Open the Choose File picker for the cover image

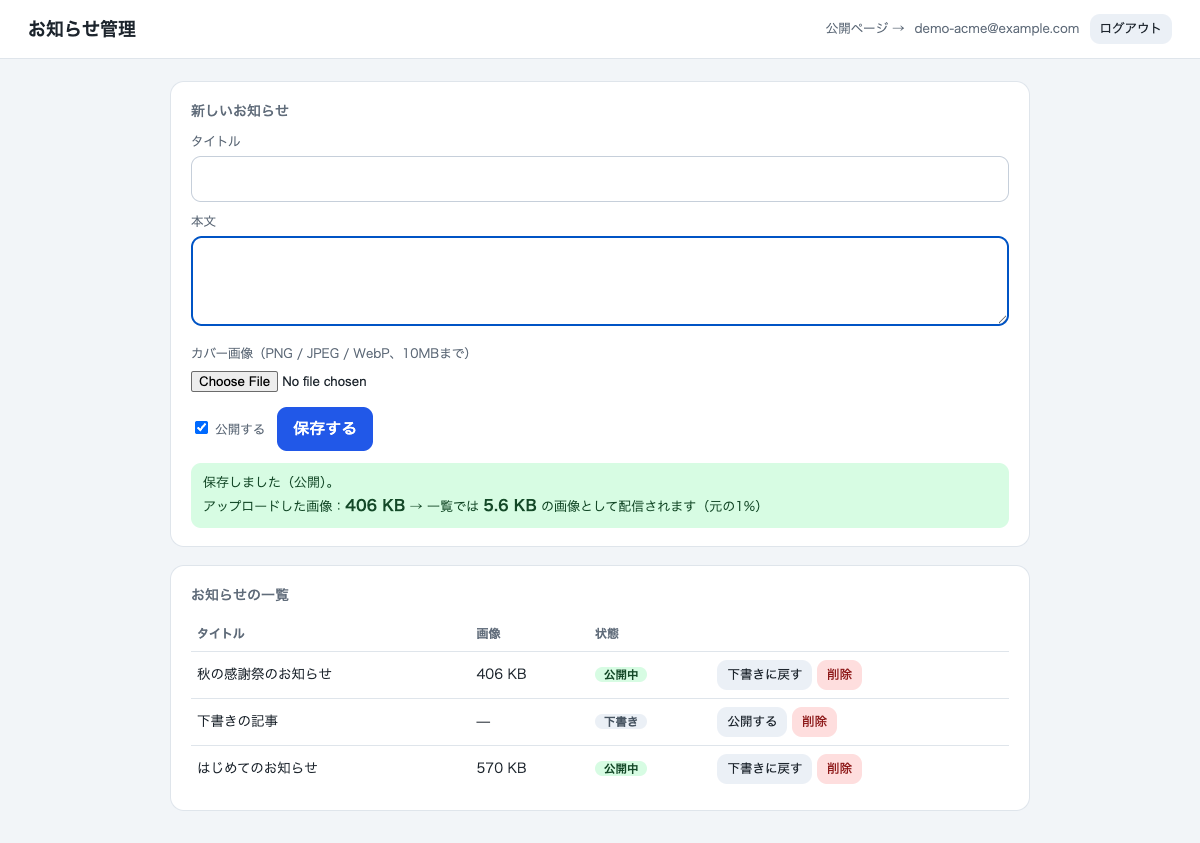tap(234, 382)
